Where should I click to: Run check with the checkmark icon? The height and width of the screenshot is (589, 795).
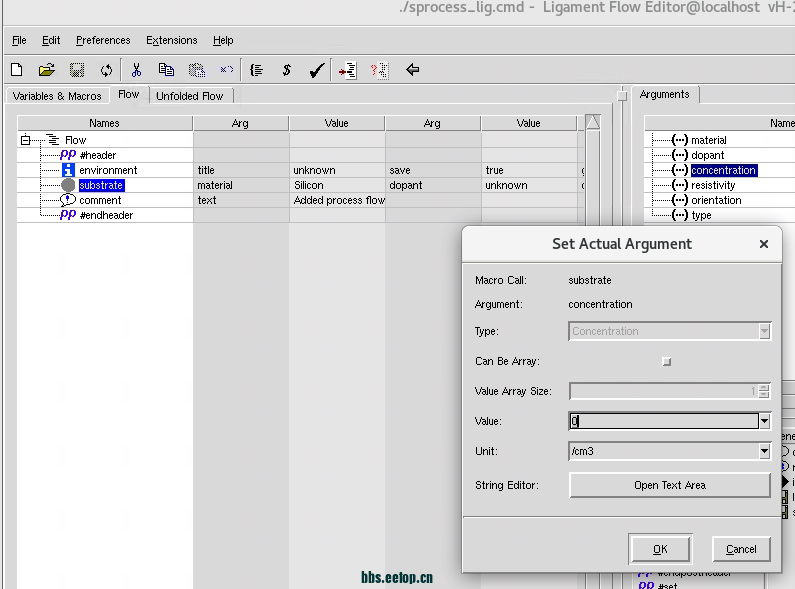point(317,69)
